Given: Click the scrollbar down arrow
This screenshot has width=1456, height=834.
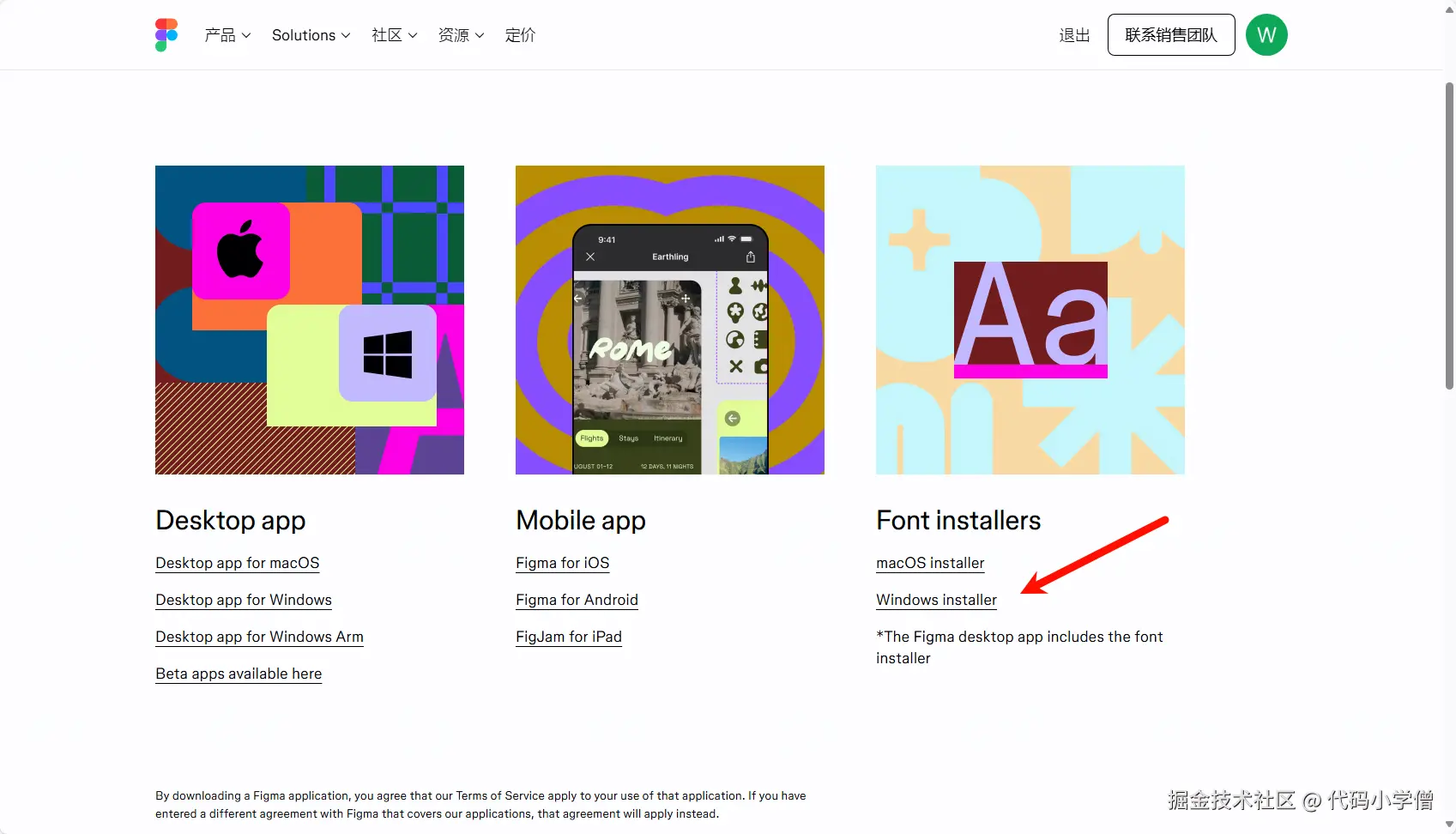Looking at the screenshot, I should [1449, 825].
